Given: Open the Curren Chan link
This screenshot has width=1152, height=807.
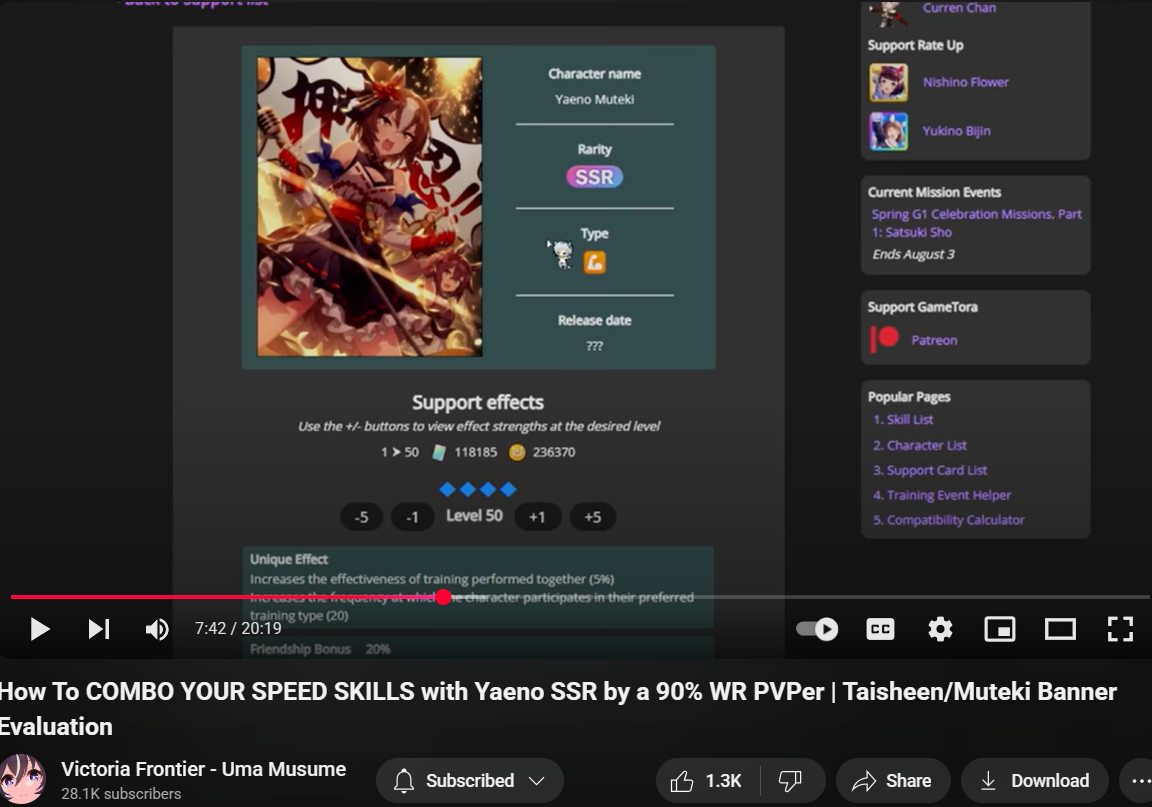Looking at the screenshot, I should pos(959,8).
